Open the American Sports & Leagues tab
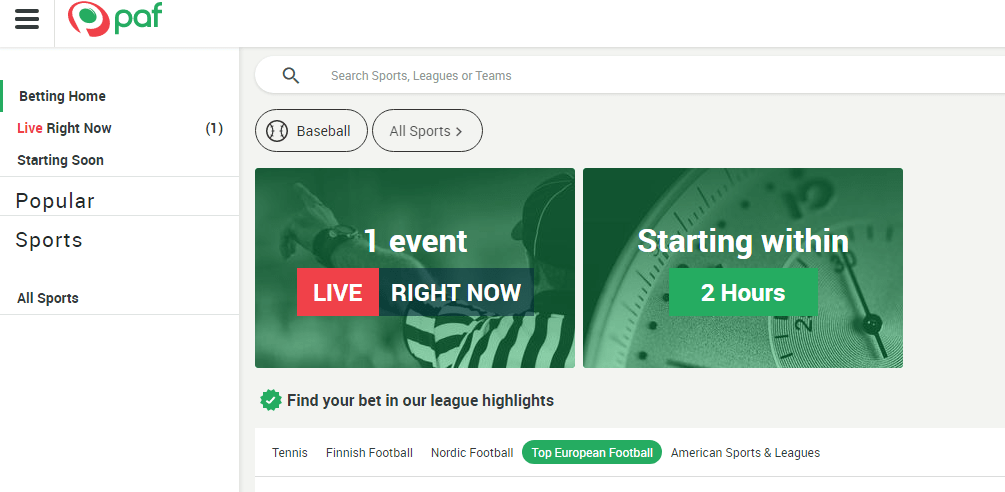Screen dimensions: 1005x492 pos(745,452)
